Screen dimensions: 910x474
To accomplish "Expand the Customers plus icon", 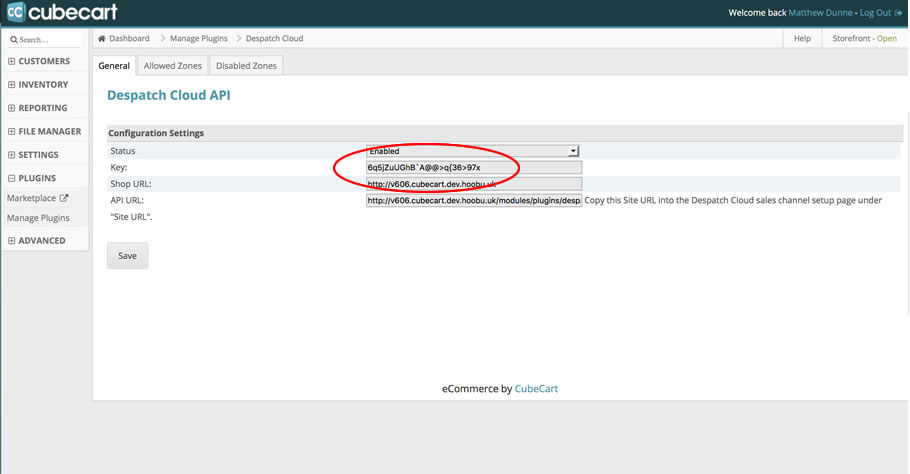I will (11, 61).
